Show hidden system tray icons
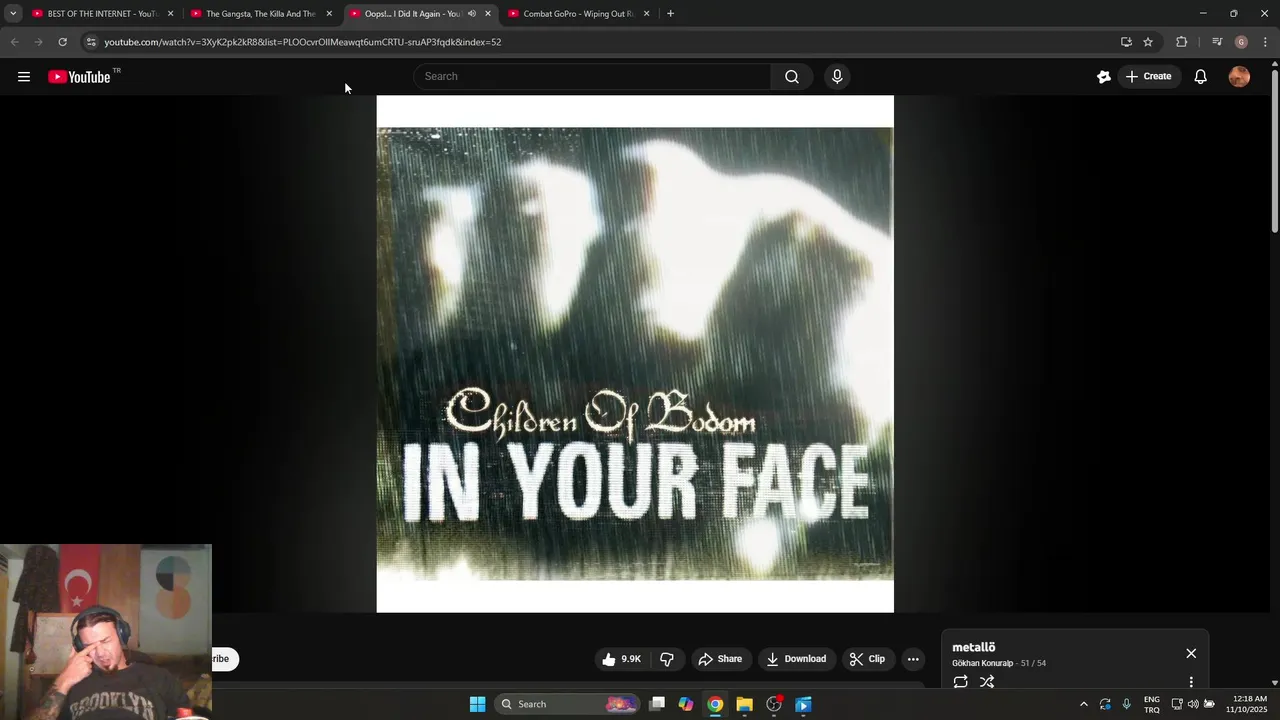This screenshot has width=1280, height=720. tap(1083, 704)
